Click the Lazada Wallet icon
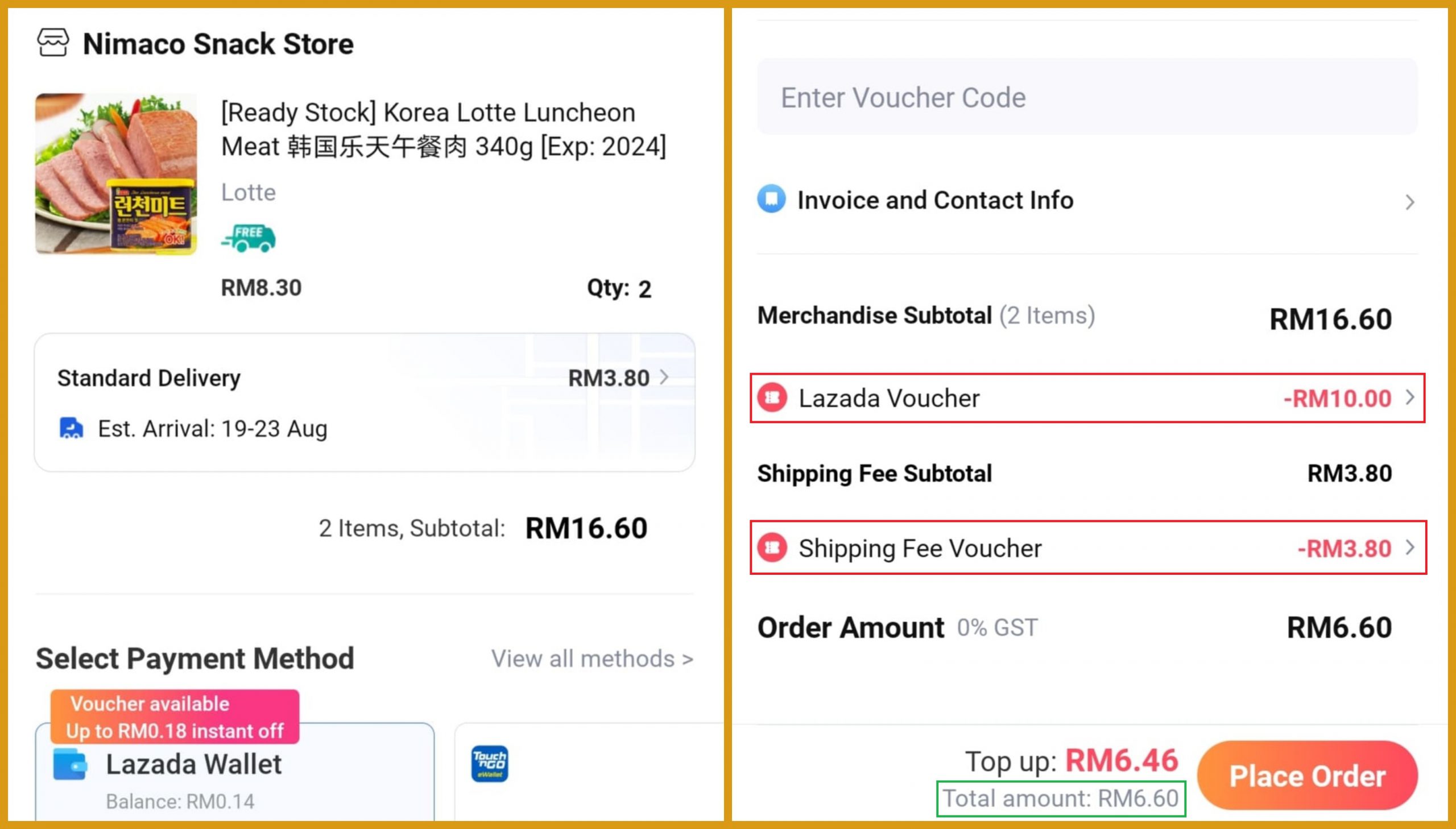Viewport: 1456px width, 829px height. pos(70,764)
